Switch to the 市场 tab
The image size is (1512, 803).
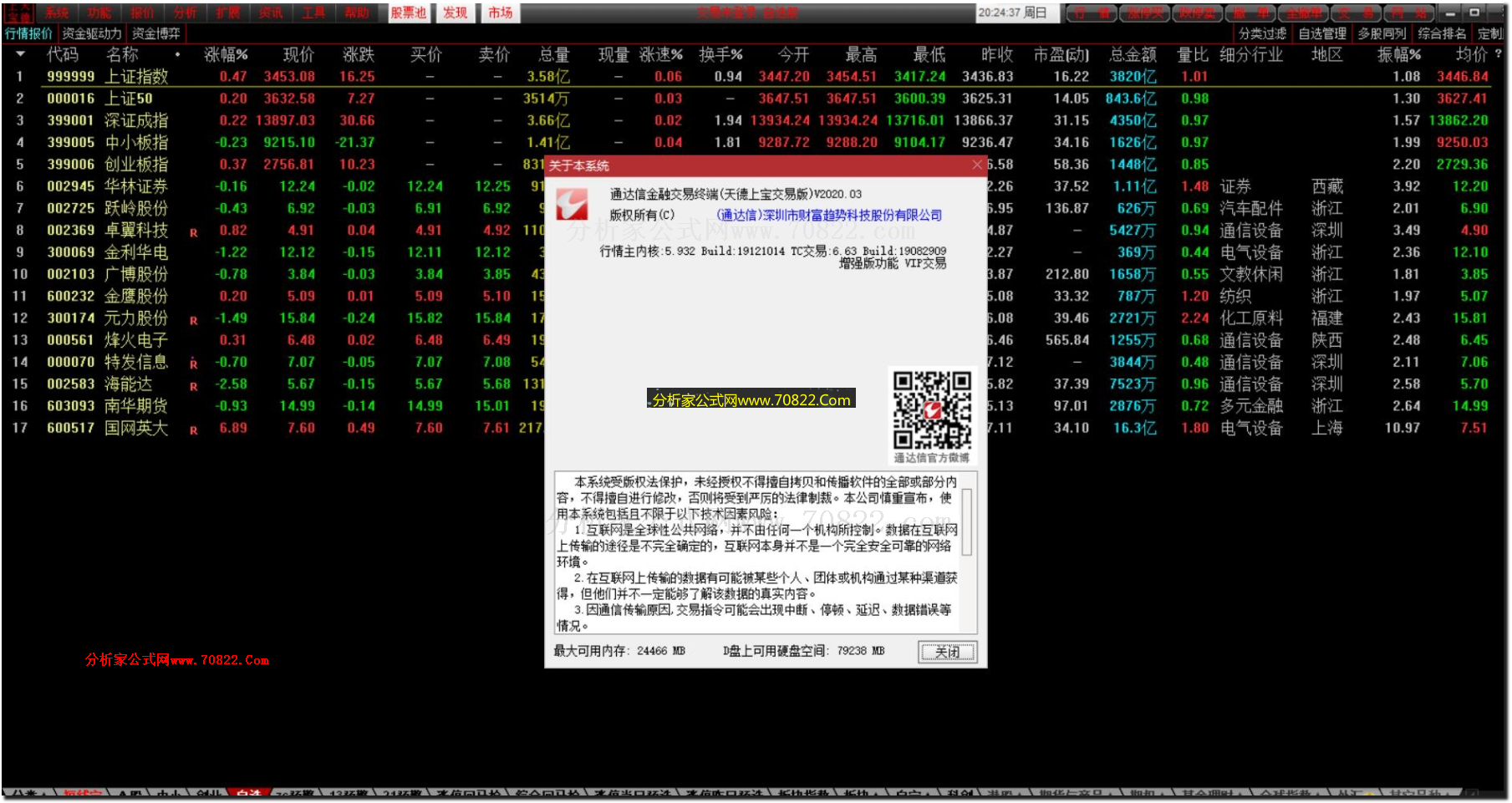(x=501, y=13)
